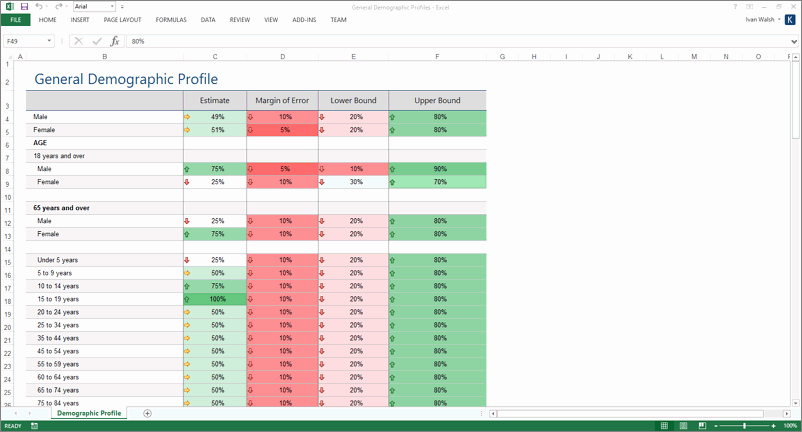Viewport: 802px width, 432px height.
Task: Click the next sheet navigation arrow
Action: point(30,413)
